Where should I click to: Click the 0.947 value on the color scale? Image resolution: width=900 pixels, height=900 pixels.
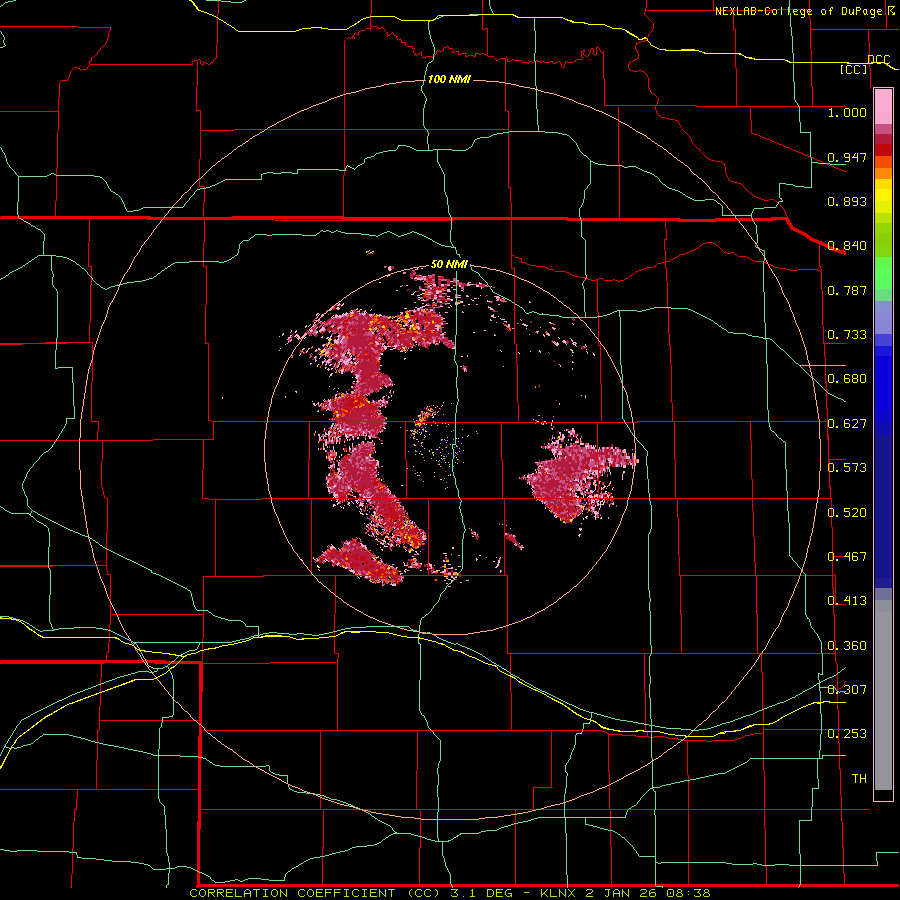click(847, 157)
